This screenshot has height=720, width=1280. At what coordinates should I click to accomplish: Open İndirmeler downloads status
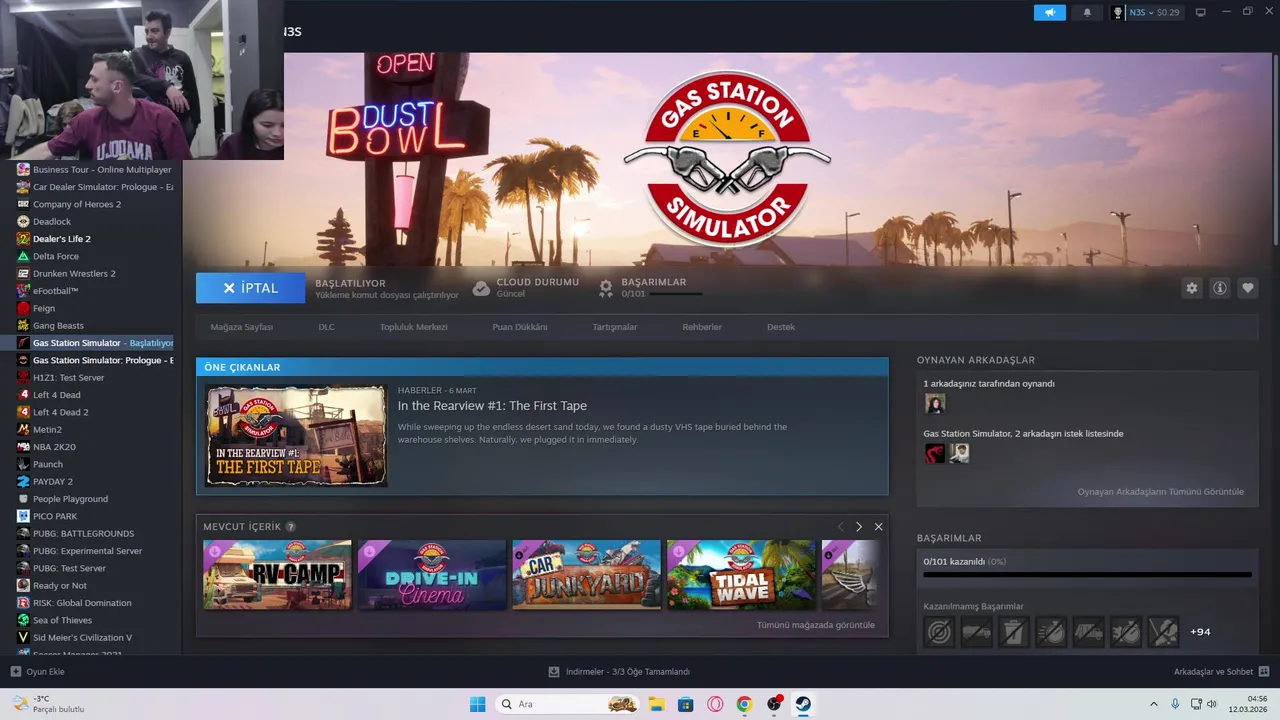coord(619,672)
